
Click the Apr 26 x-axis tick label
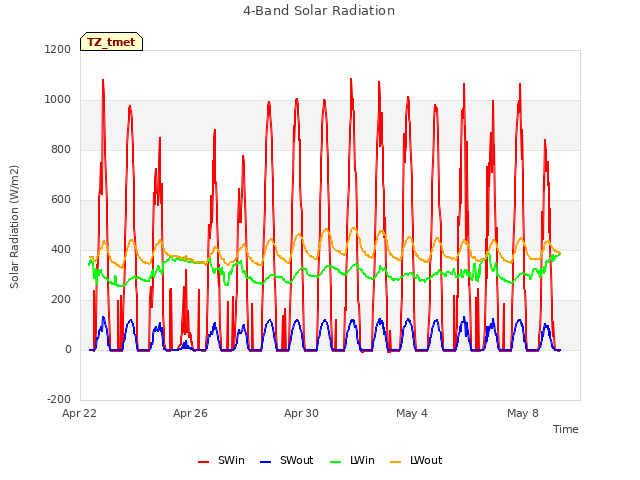(x=190, y=413)
